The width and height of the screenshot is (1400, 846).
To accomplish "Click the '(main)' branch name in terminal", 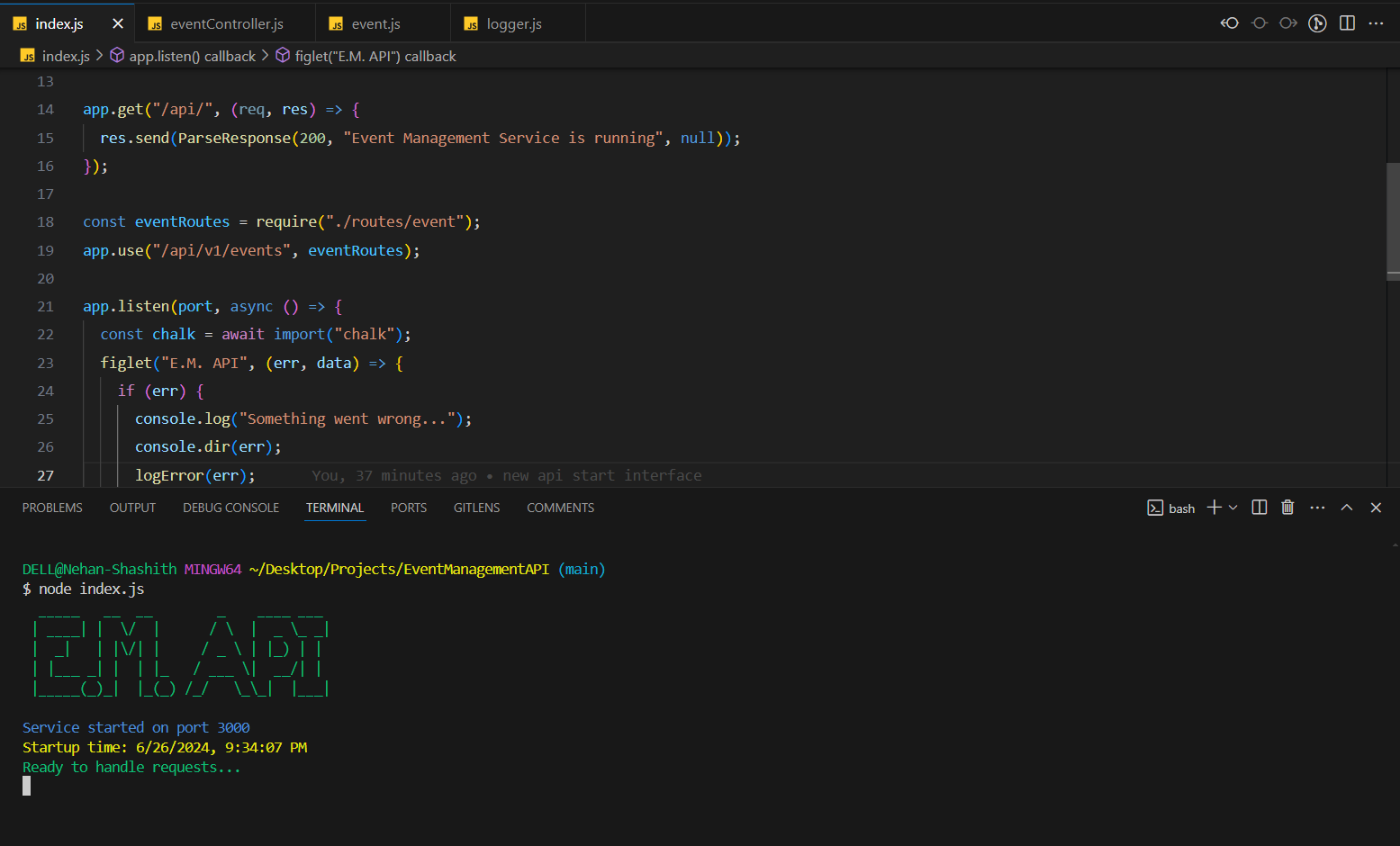I will (x=582, y=569).
